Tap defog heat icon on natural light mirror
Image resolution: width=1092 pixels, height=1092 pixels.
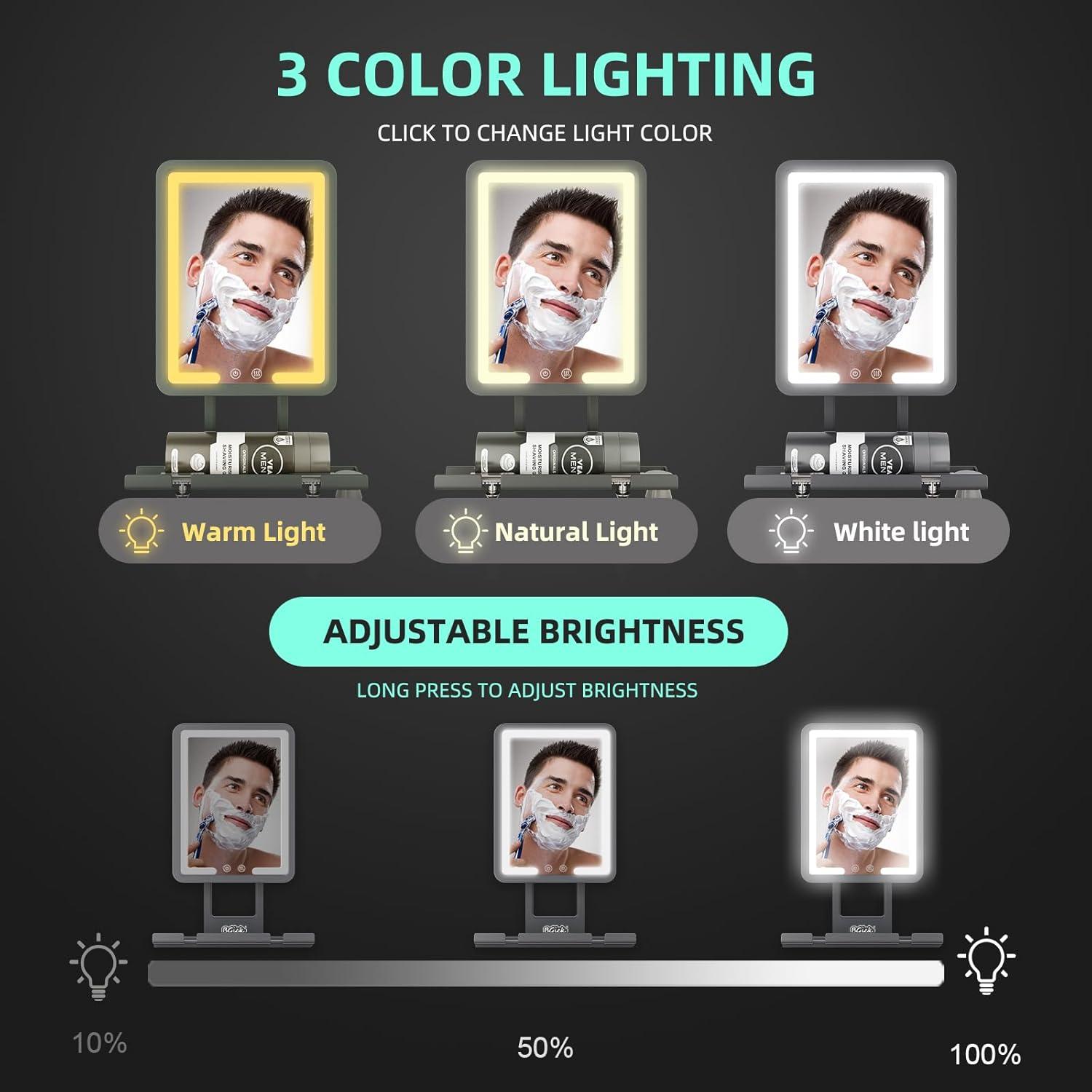point(566,373)
